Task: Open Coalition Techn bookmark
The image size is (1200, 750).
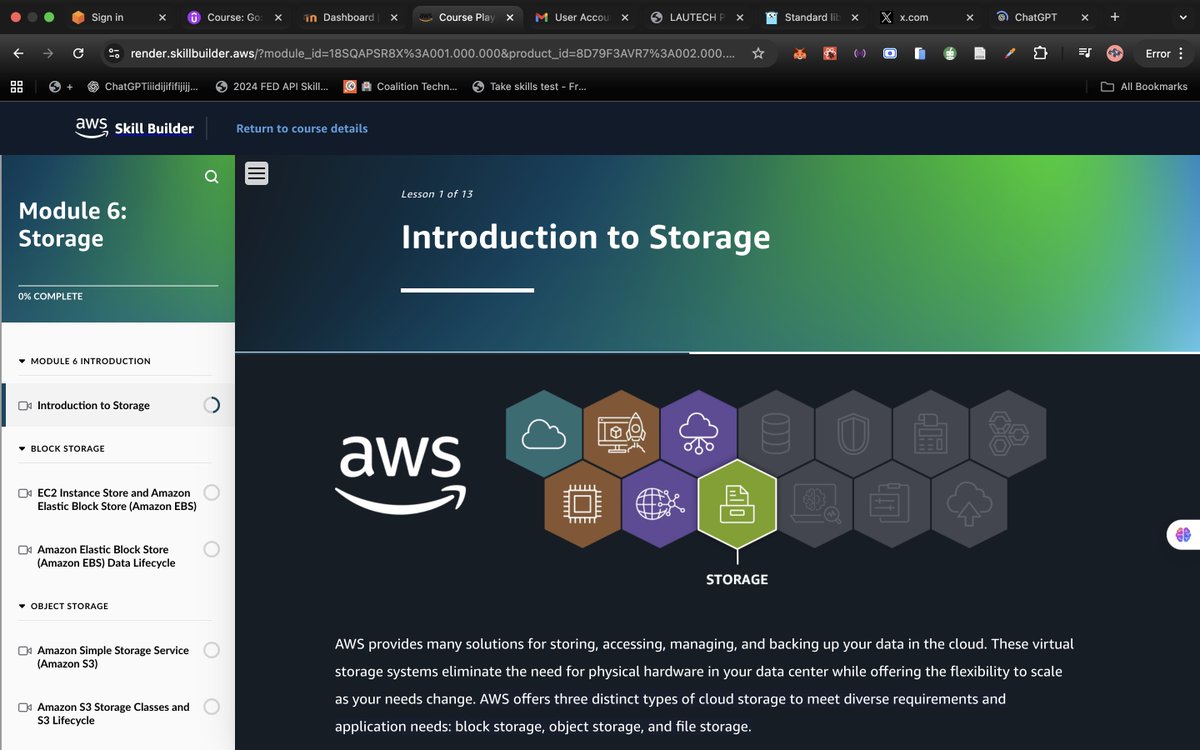Action: tap(400, 87)
